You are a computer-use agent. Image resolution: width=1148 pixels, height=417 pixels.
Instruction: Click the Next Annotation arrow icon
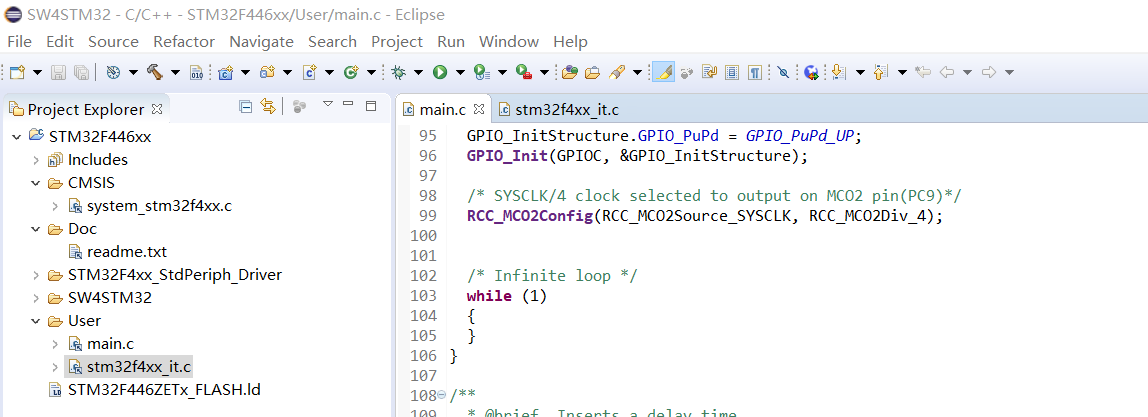[839, 72]
